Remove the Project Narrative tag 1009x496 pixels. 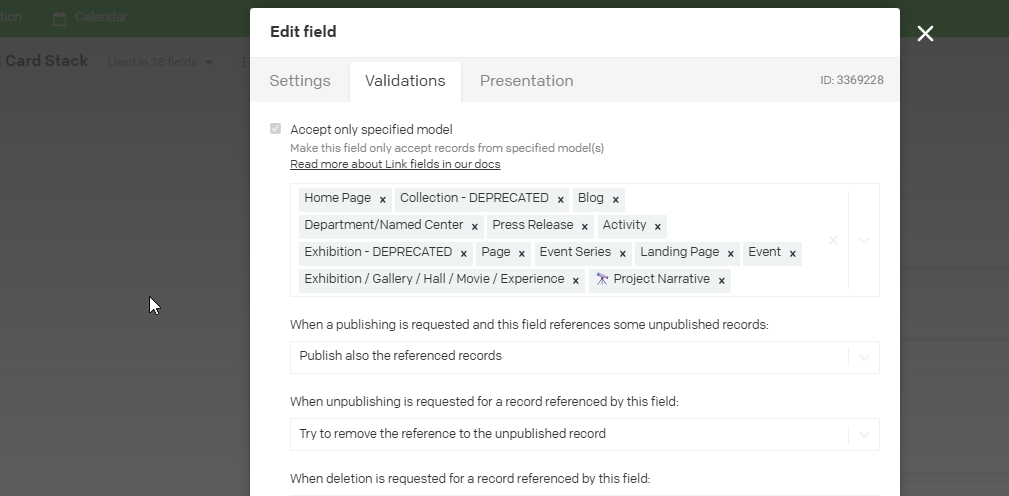pos(722,281)
